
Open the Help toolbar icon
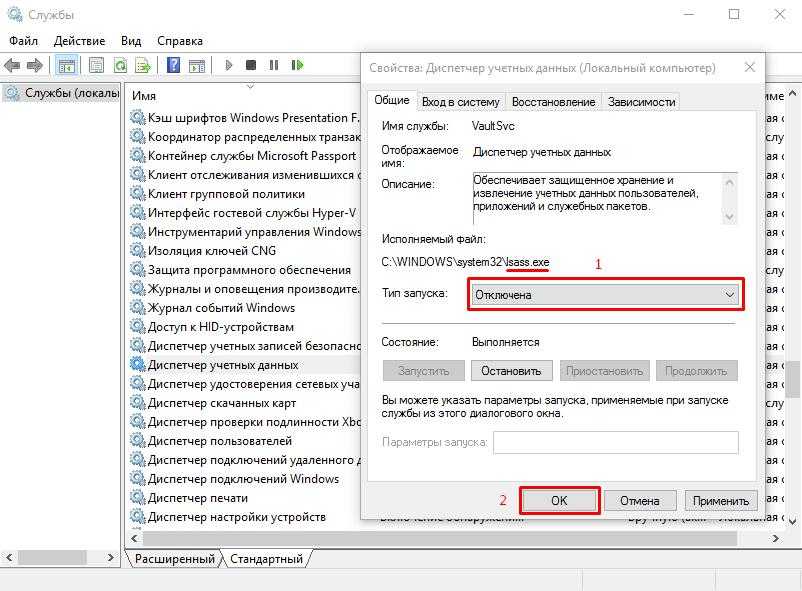[173, 66]
